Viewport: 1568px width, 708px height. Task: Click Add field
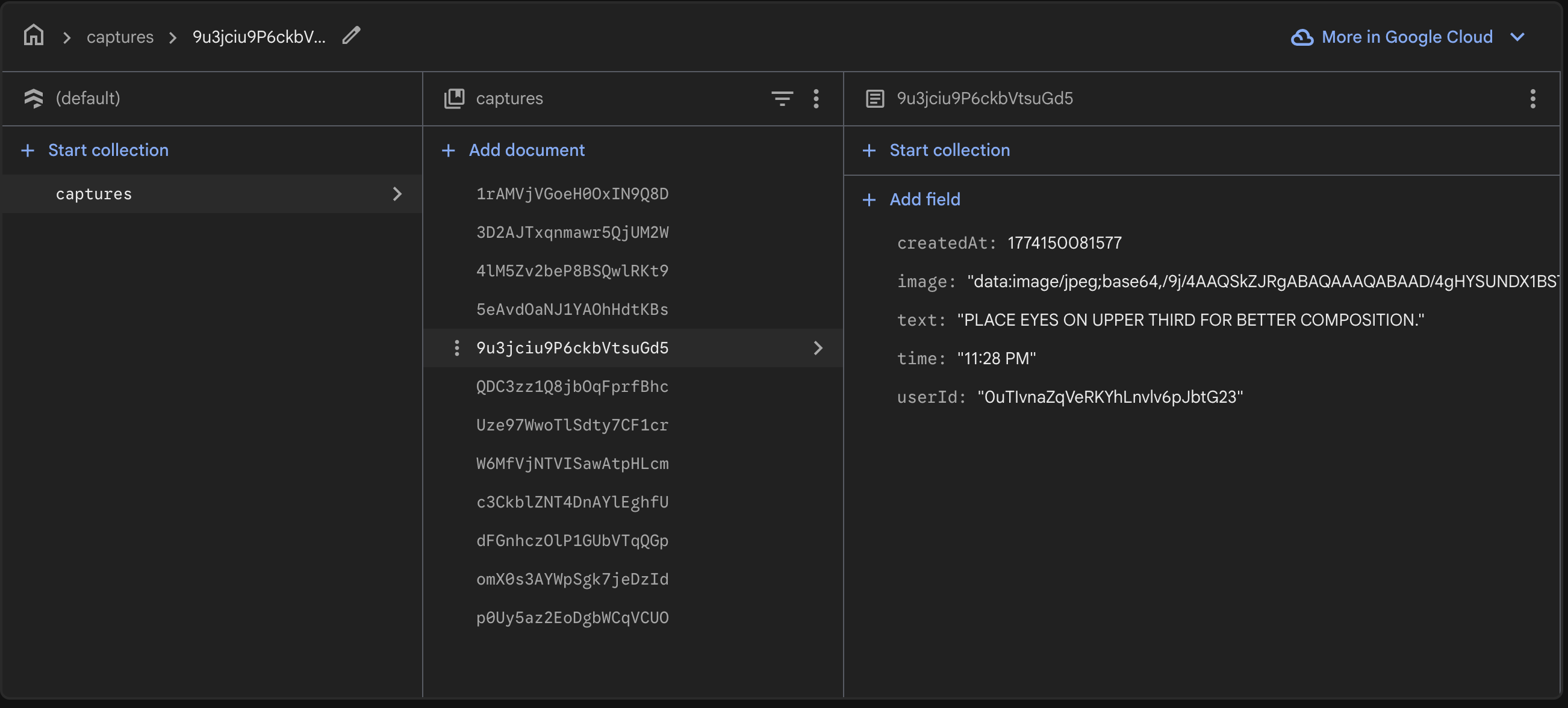924,200
